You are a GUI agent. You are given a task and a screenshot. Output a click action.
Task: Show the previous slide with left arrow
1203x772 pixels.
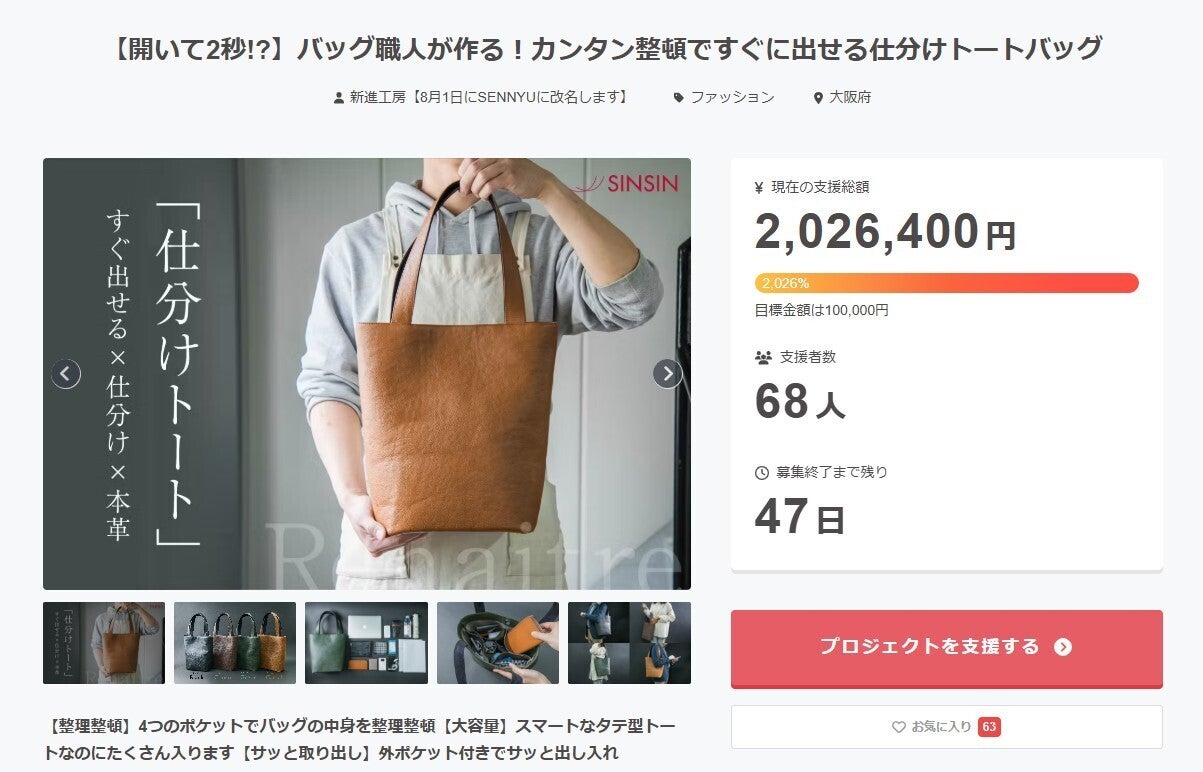[x=66, y=374]
